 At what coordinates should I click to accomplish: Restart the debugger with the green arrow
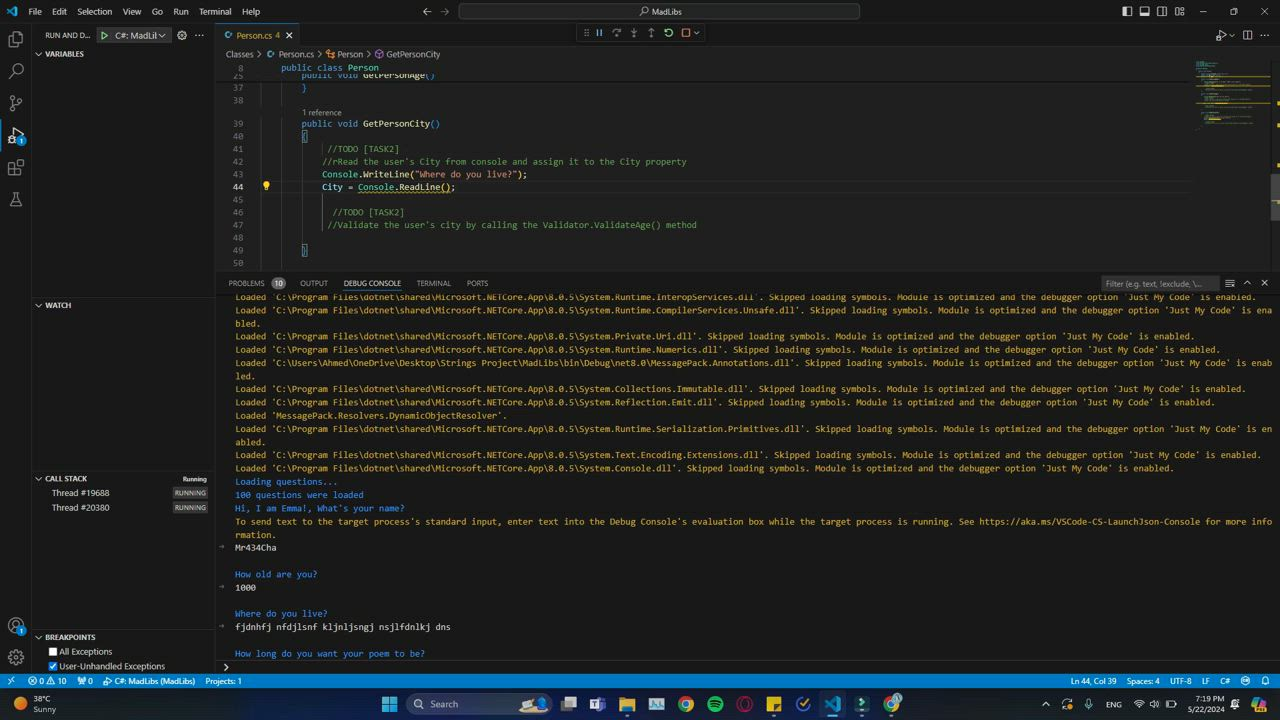pos(668,33)
